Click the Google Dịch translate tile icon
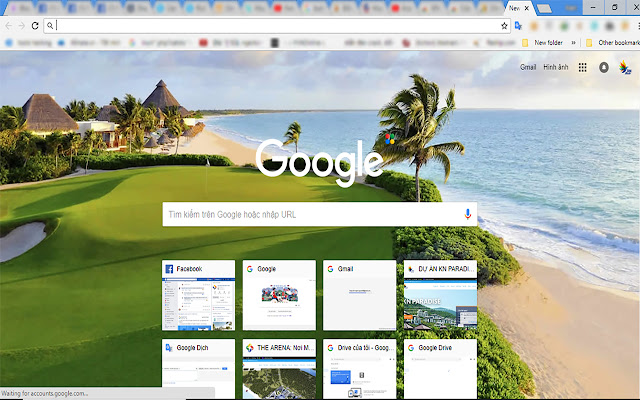Screen dimensions: 640x400 click(x=169, y=347)
